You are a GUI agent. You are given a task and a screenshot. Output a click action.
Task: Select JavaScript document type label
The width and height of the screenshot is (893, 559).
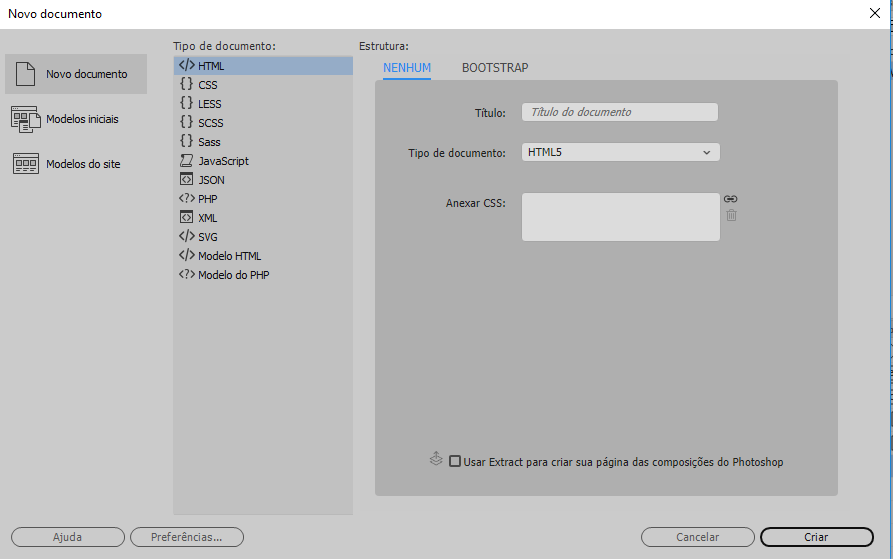pyautogui.click(x=223, y=161)
